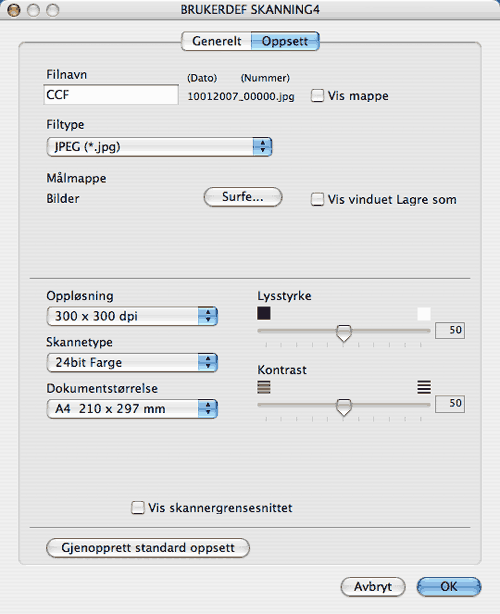500x614 pixels.
Task: Enable the Vis mappe checkbox
Action: [317, 96]
